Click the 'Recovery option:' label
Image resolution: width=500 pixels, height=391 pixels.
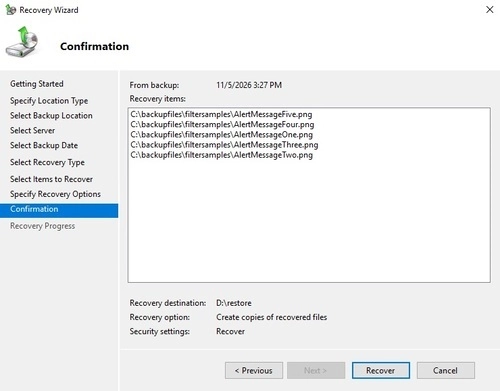(160, 317)
